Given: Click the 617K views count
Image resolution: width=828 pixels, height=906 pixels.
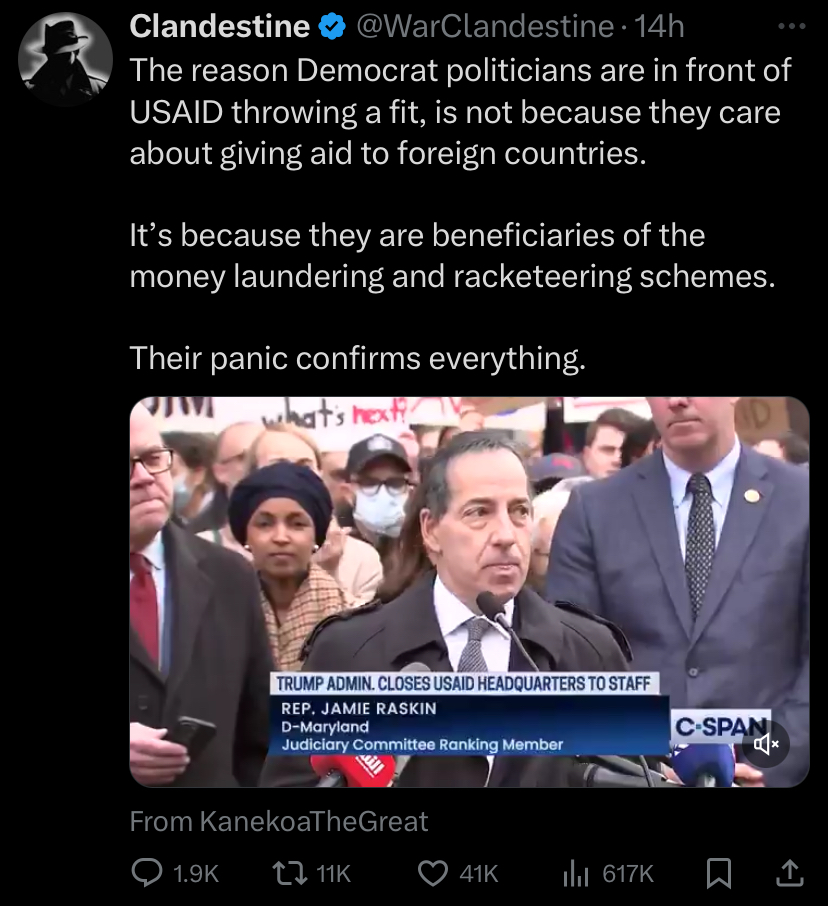Looking at the screenshot, I should point(628,874).
